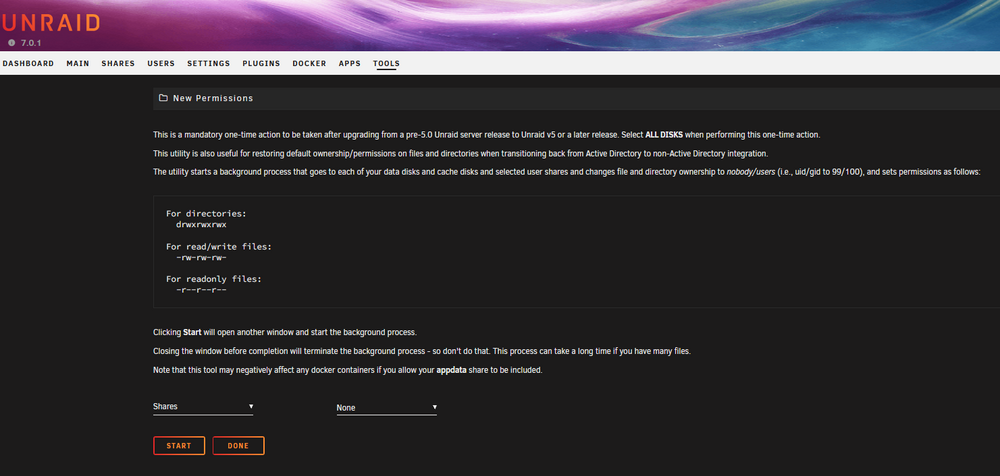The image size is (1000, 476).
Task: Go to the Main tab
Action: 78,64
